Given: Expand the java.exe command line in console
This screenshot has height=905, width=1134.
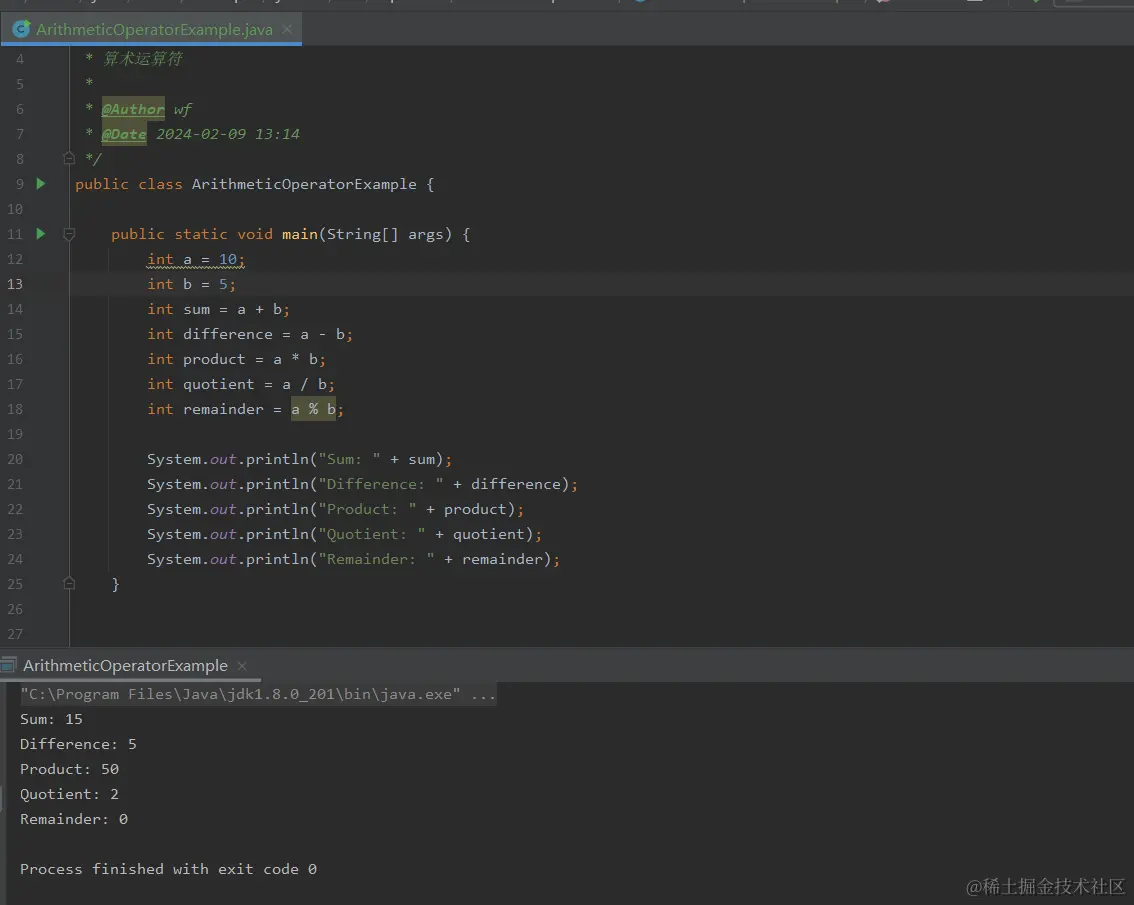Looking at the screenshot, I should click(258, 694).
